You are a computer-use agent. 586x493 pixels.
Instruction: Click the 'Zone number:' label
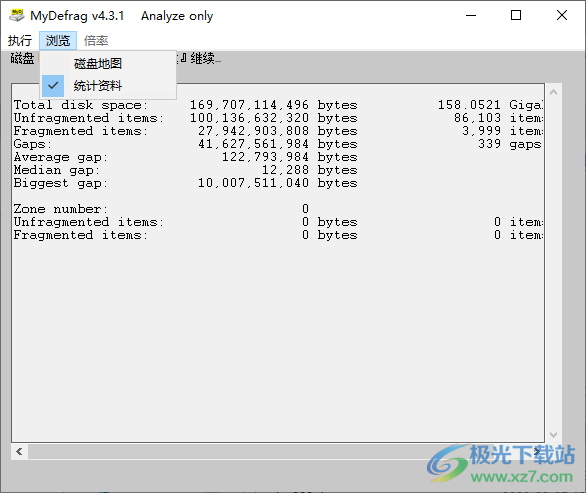[61, 209]
